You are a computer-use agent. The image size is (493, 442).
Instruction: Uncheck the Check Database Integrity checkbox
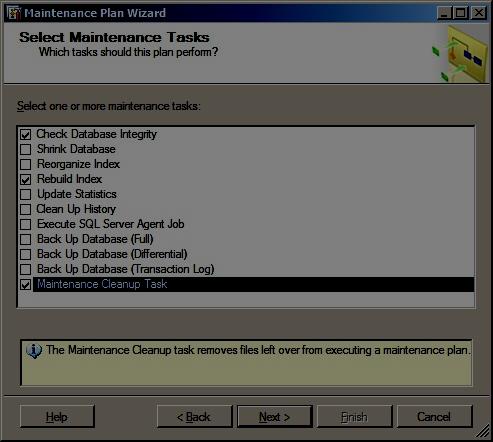tap(26, 134)
